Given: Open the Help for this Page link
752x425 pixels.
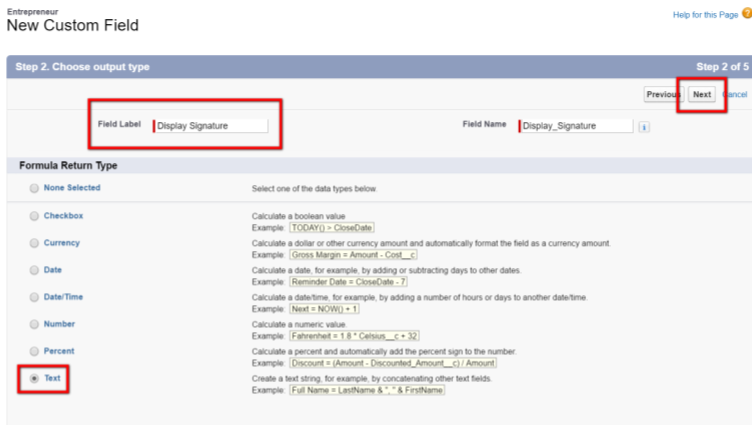Looking at the screenshot, I should coord(705,15).
